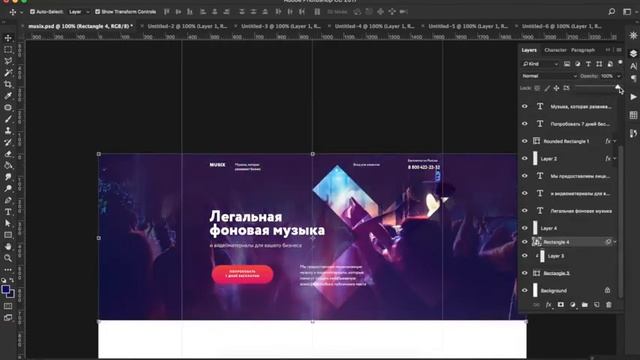
Task: Select the Eyedropper tool
Action: coord(8,96)
